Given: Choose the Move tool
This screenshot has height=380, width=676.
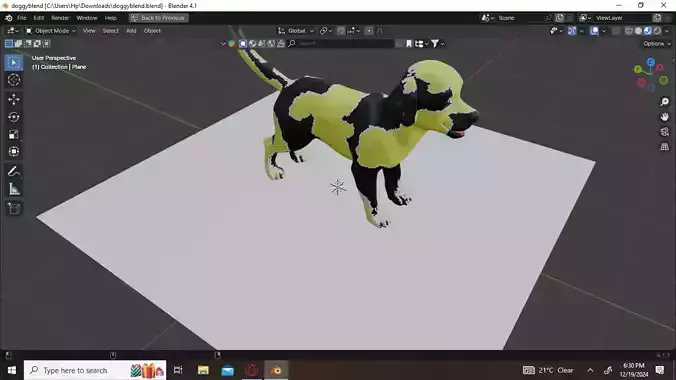Looking at the screenshot, I should 14,100.
